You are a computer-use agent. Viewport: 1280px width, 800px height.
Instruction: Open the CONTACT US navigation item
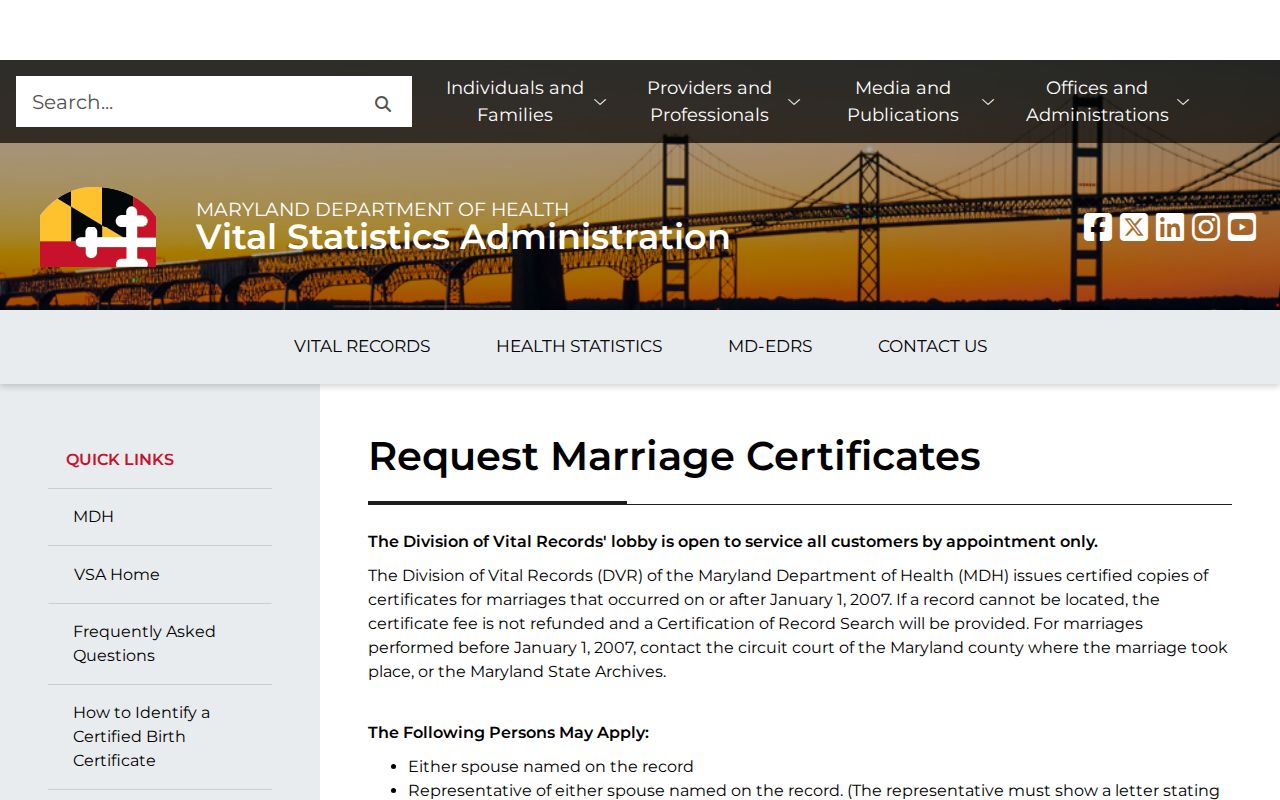pos(932,346)
